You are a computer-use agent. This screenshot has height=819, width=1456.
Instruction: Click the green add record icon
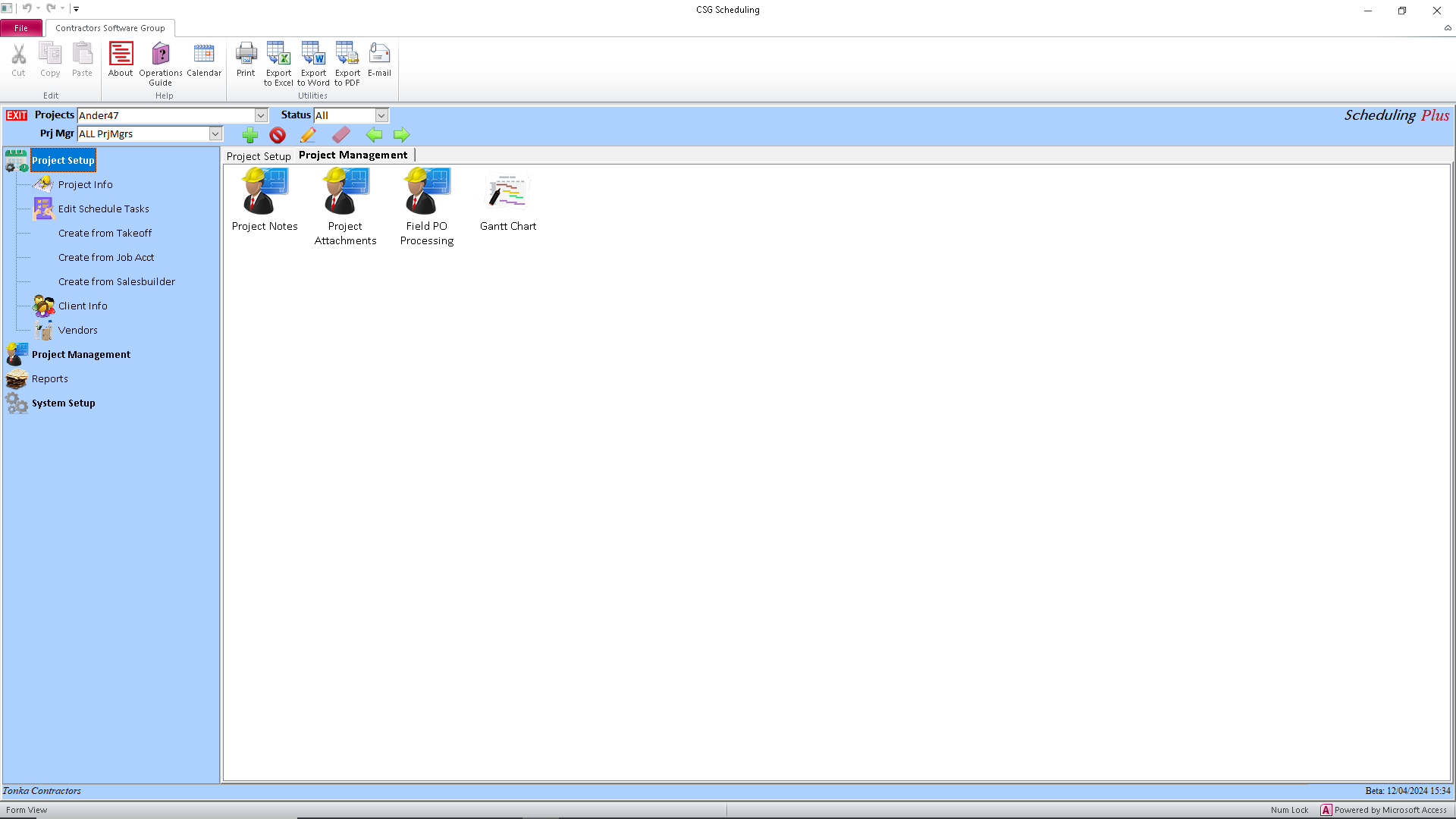tap(250, 135)
